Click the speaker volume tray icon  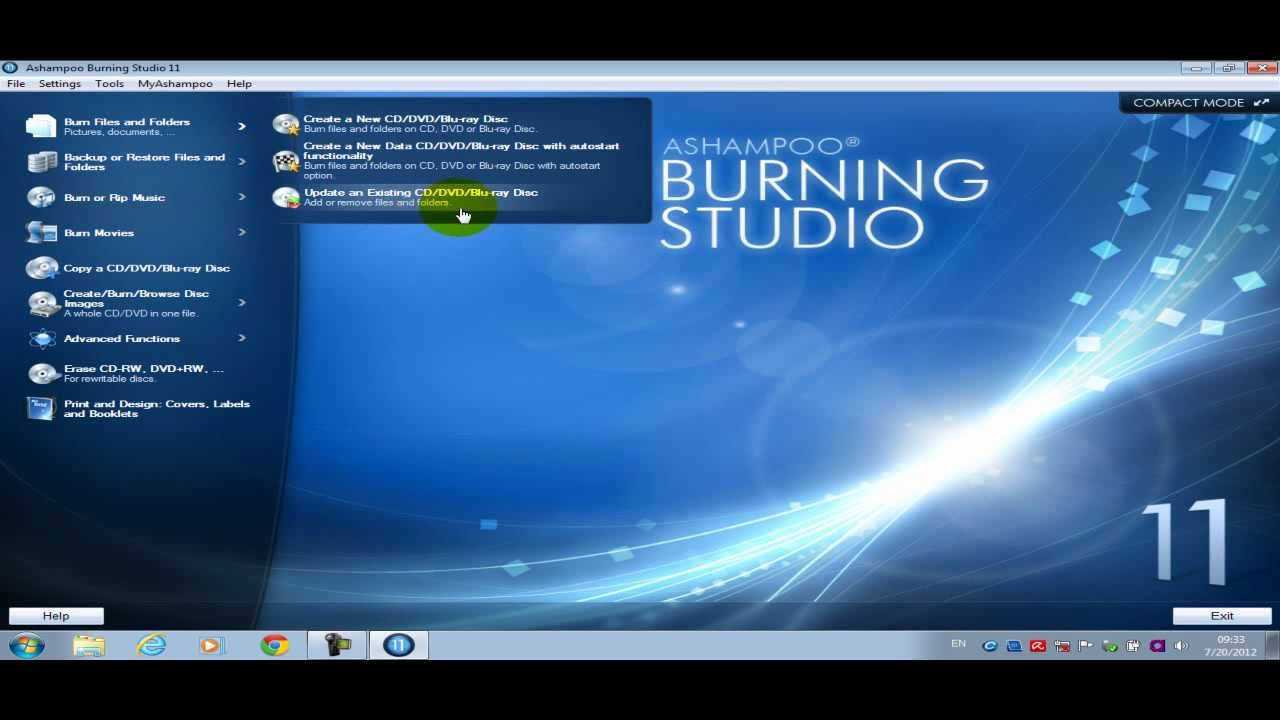(x=1181, y=646)
